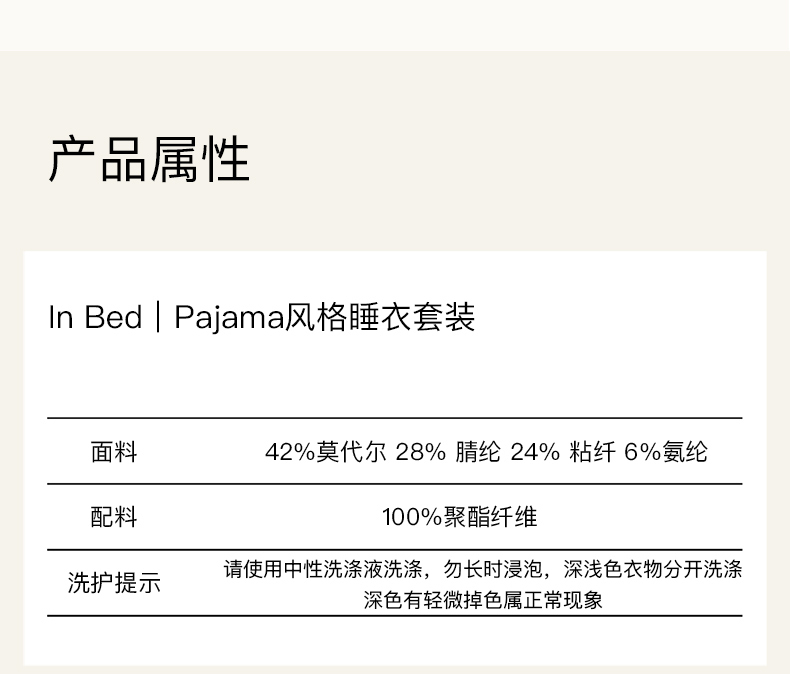Click the 产品属性 heading

coord(149,160)
